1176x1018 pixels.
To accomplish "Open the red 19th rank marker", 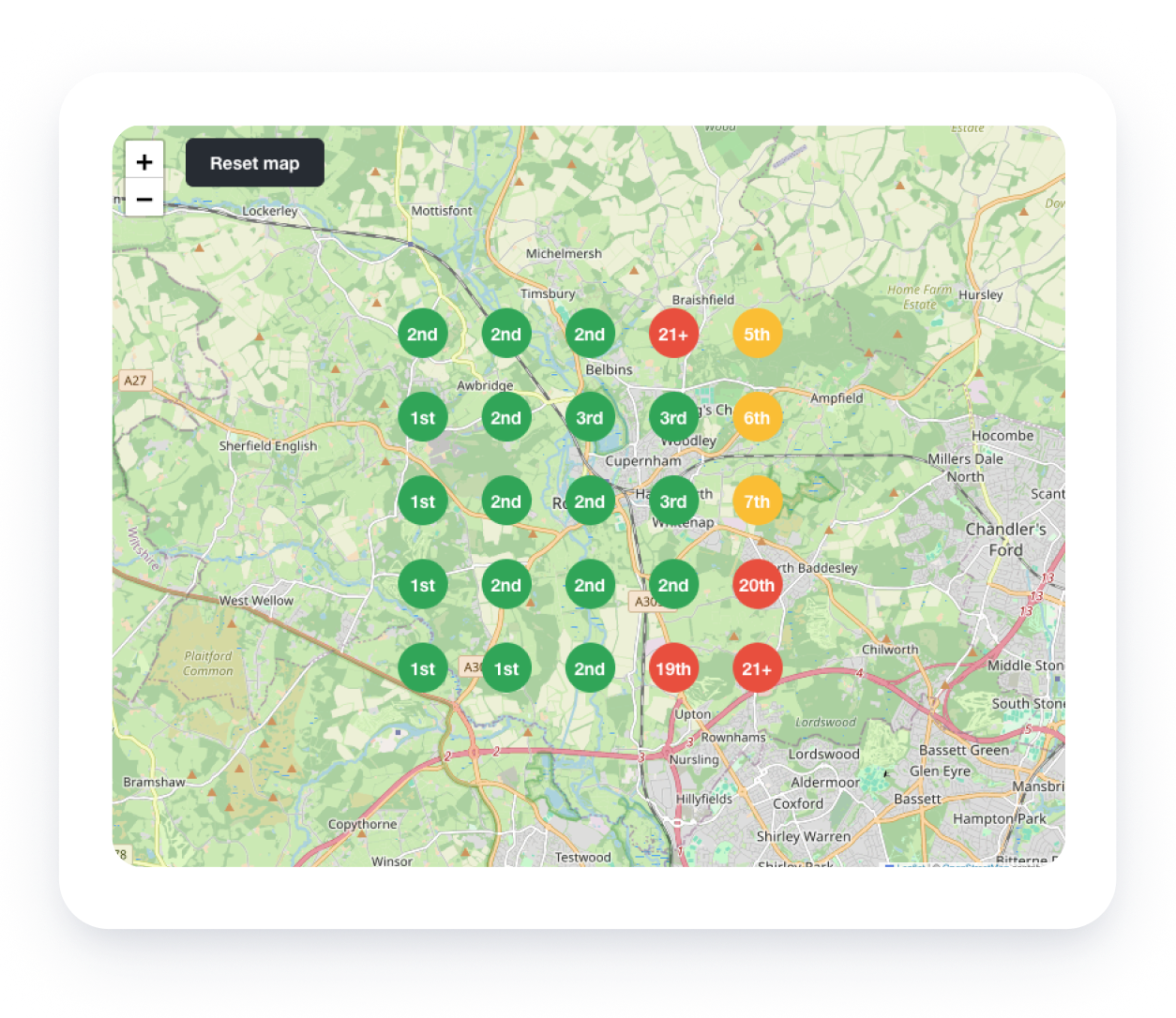I will [x=673, y=668].
